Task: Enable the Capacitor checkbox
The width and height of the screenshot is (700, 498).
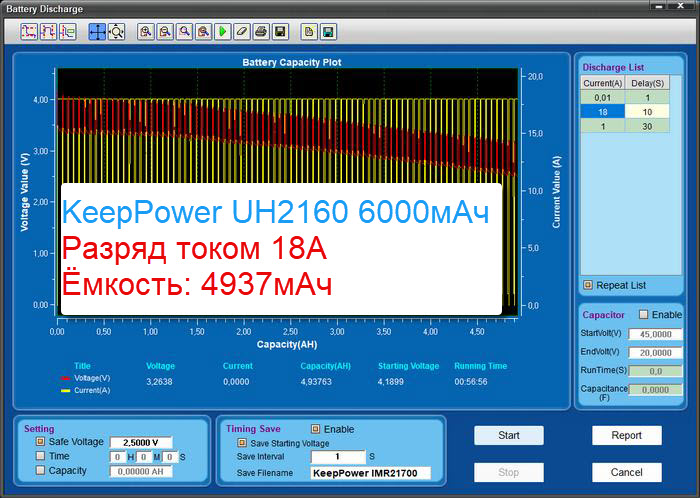Action: click(x=643, y=315)
